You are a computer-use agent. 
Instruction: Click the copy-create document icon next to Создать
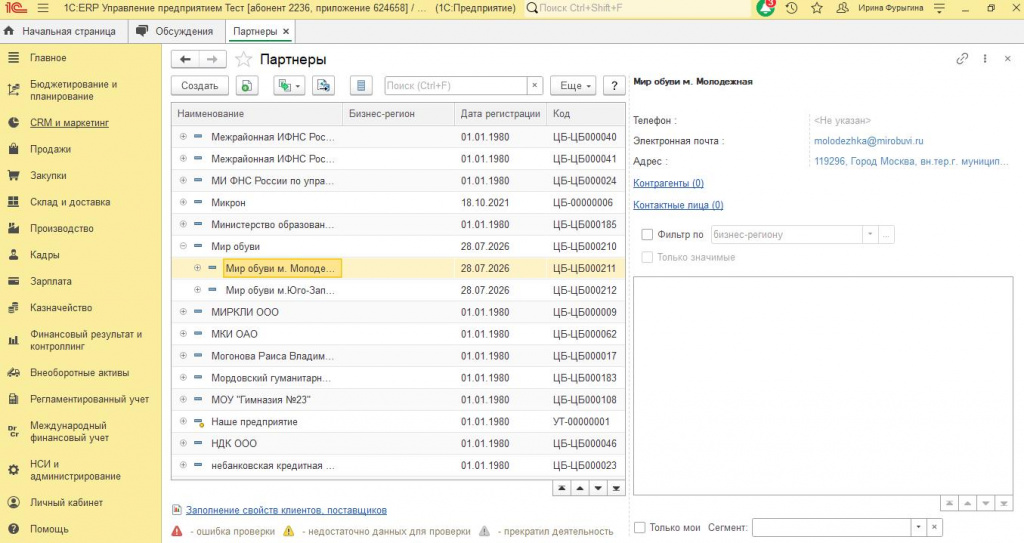coord(247,86)
